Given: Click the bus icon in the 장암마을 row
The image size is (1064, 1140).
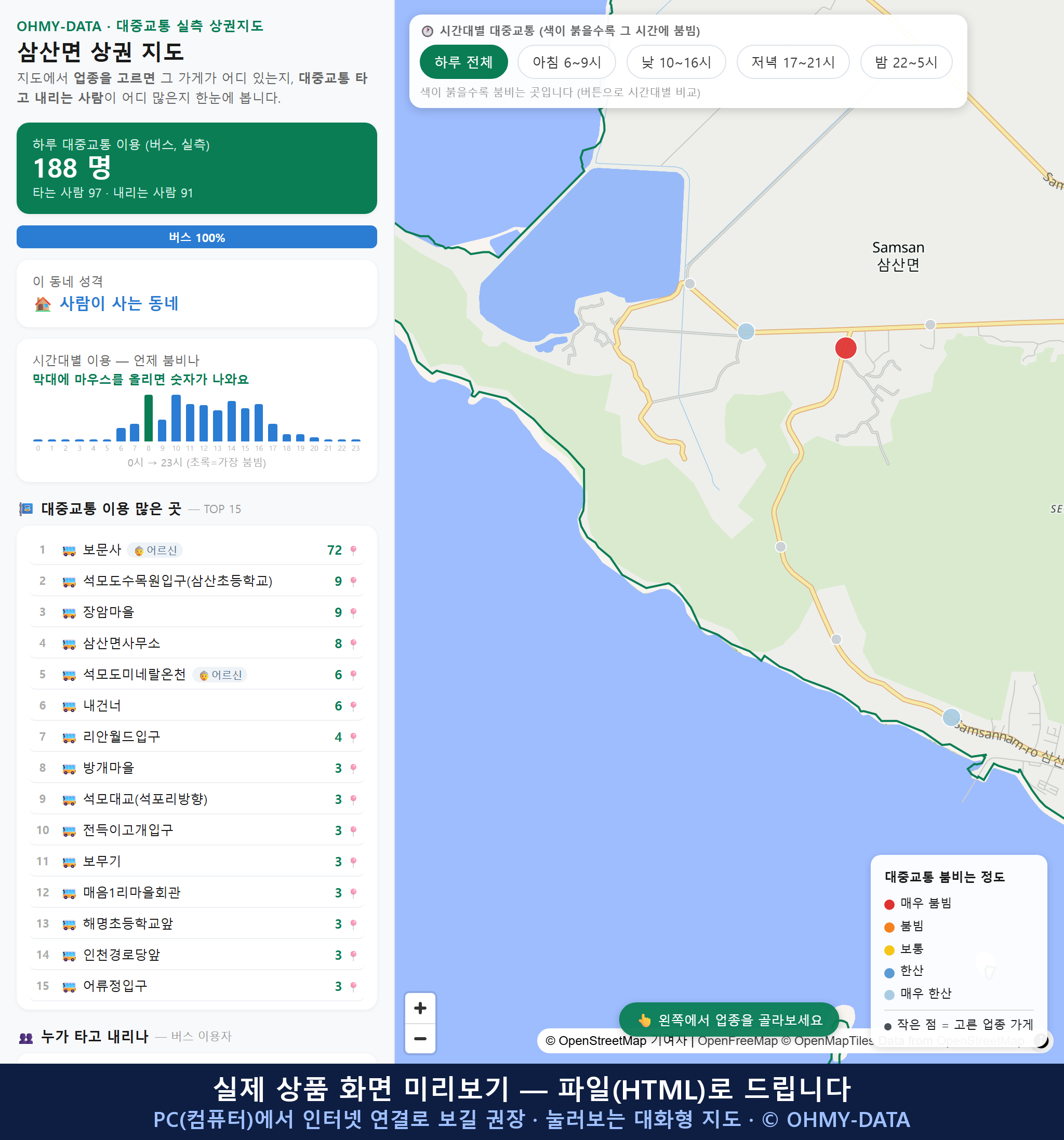Looking at the screenshot, I should (69, 613).
